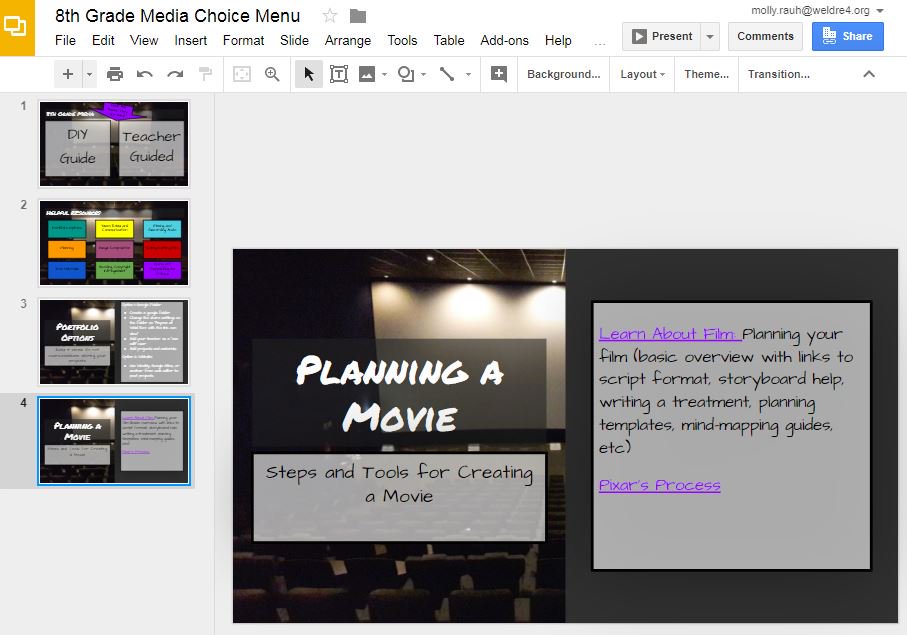The width and height of the screenshot is (907, 635).
Task: Expand the shape tool dropdown arrow
Action: pos(423,74)
